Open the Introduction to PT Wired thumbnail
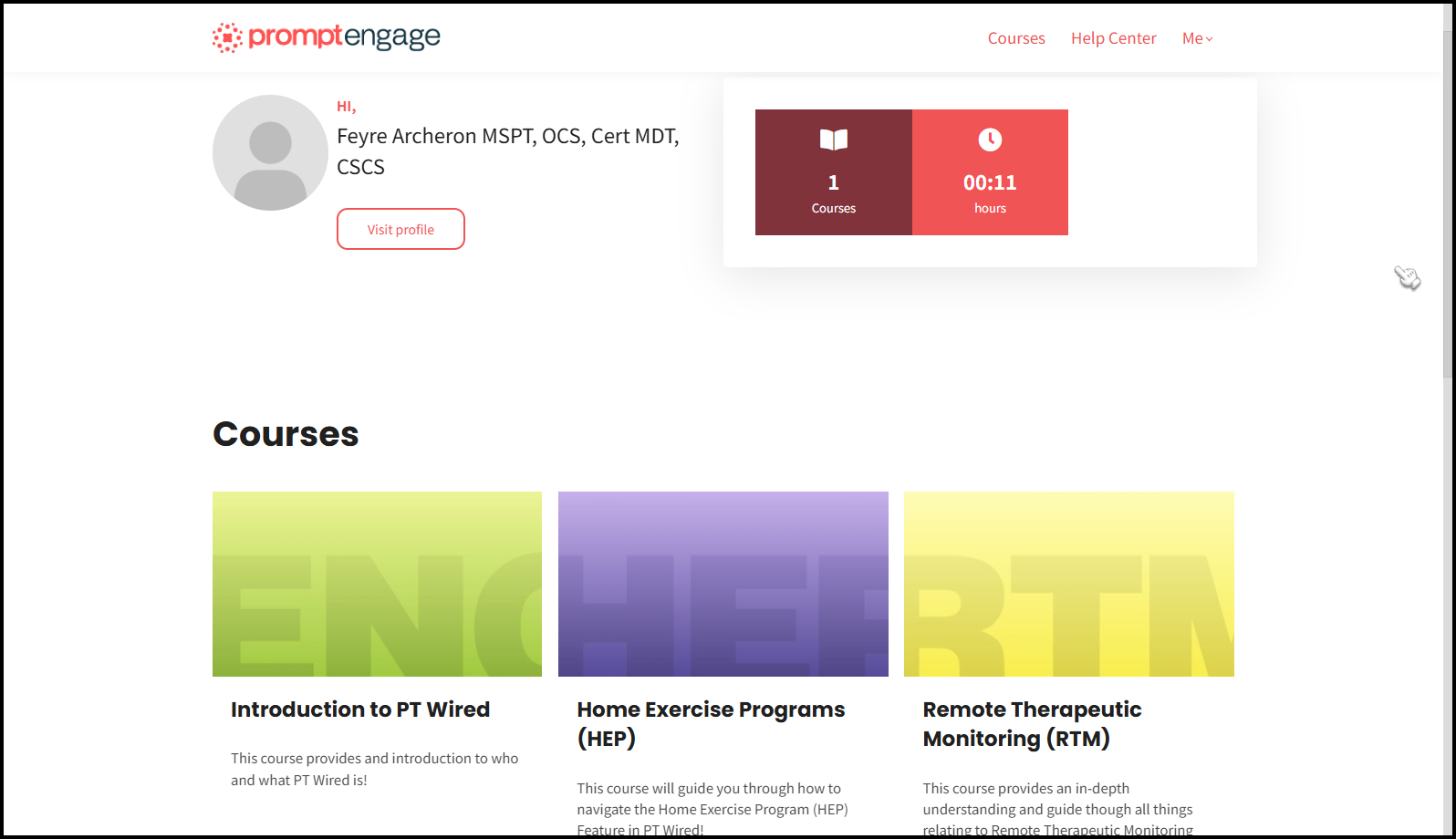Viewport: 1456px width, 839px height. point(377,584)
